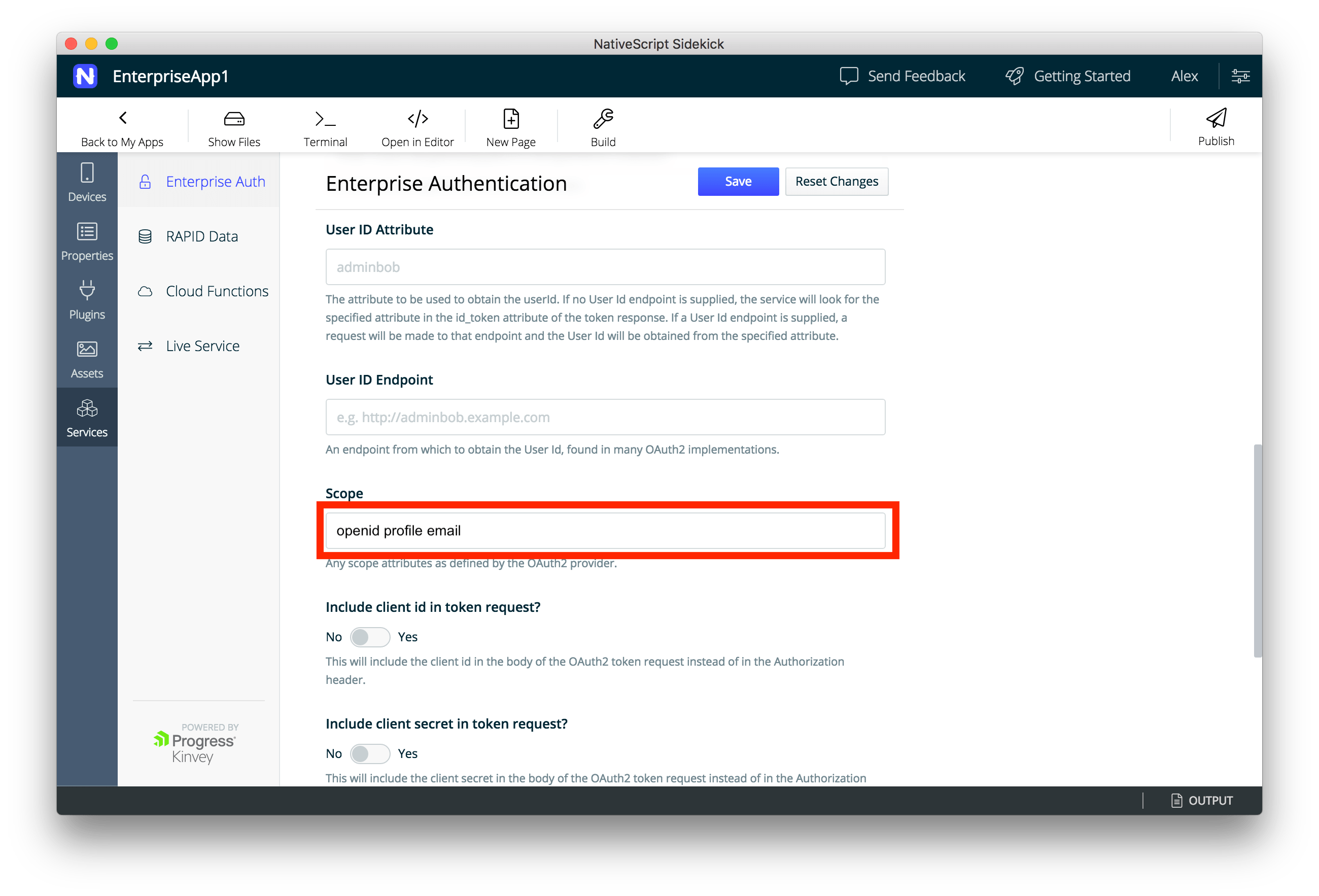Open the Devices panel in sidebar
Viewport: 1319px width, 896px height.
87,182
